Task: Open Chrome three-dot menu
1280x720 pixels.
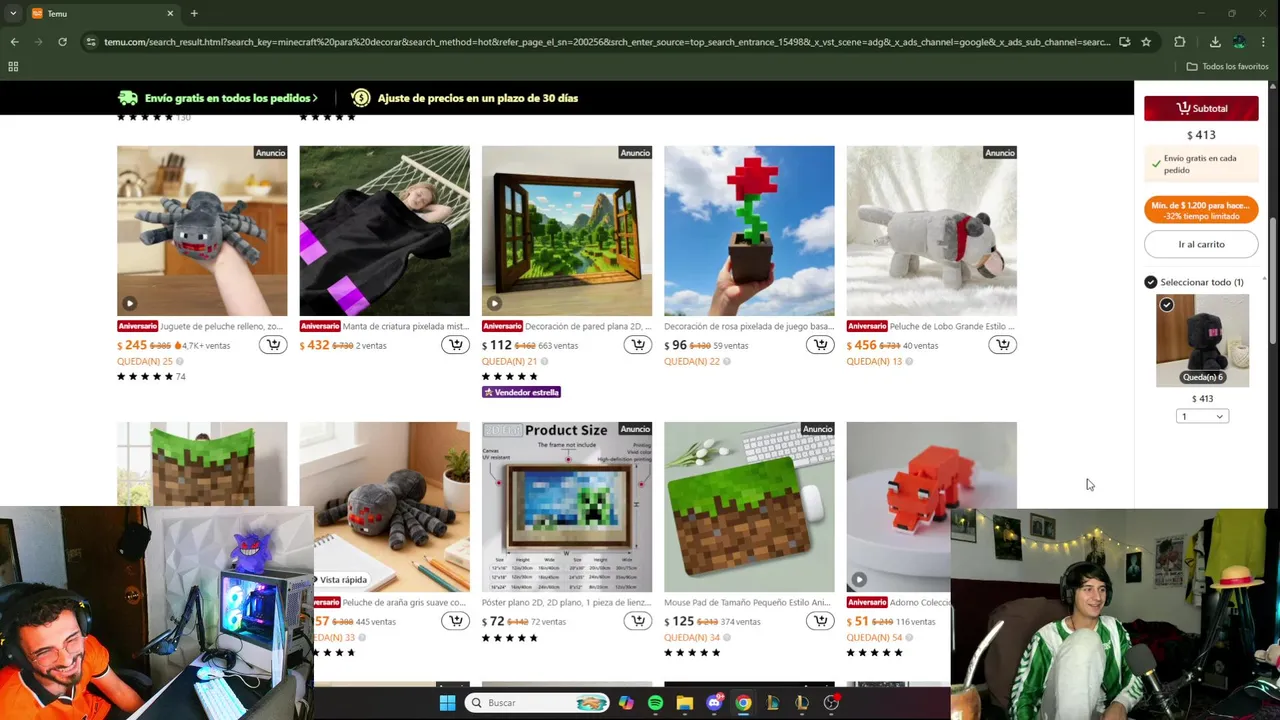Action: click(1265, 42)
